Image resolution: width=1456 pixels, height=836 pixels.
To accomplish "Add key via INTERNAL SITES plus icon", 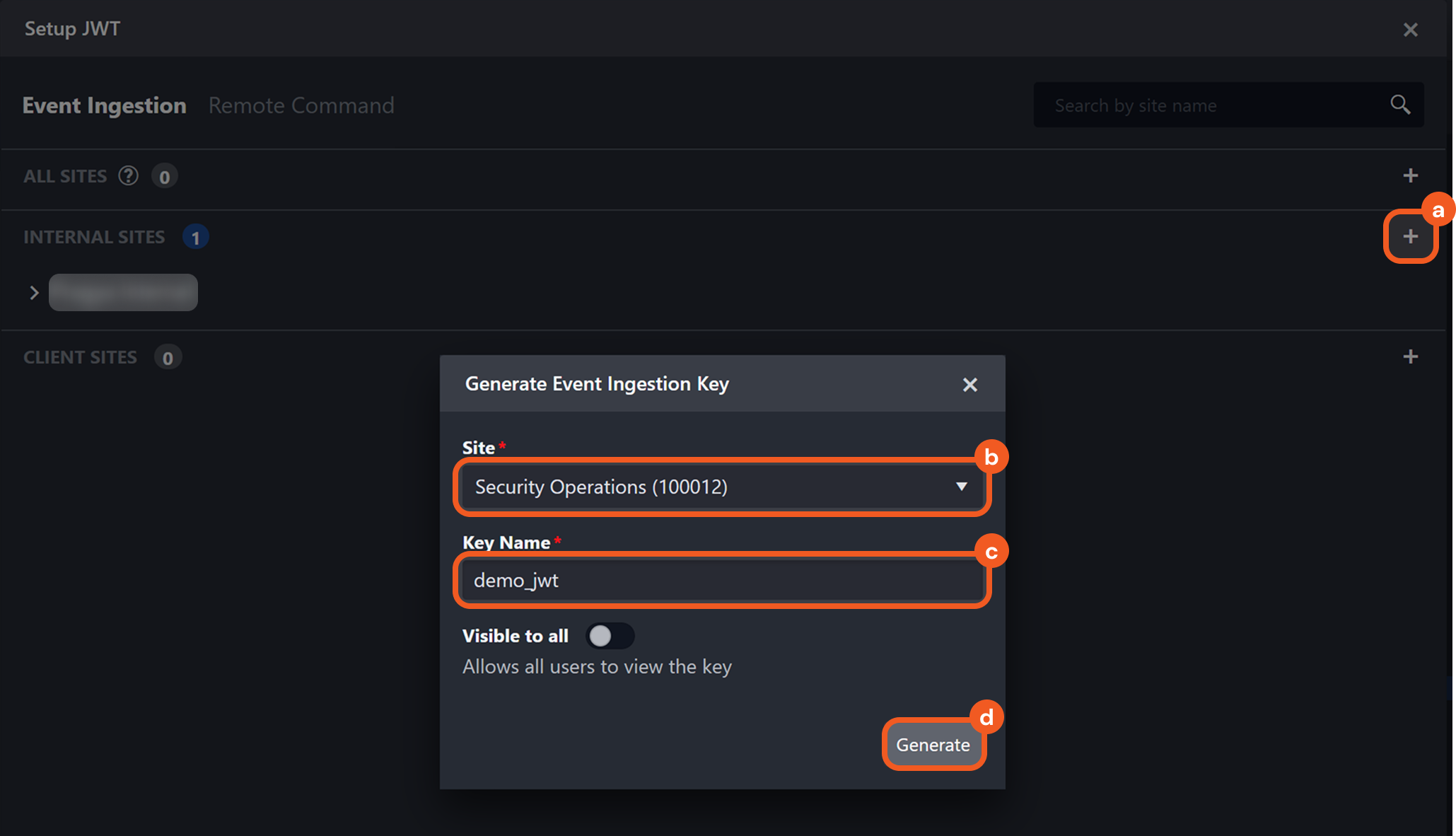I will 1410,237.
